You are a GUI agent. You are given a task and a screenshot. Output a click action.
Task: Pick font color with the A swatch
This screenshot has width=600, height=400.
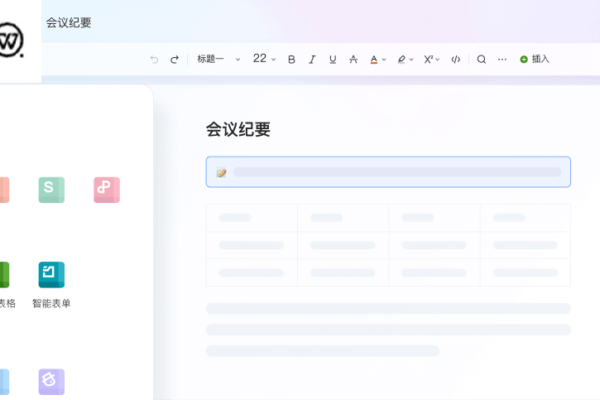377,59
